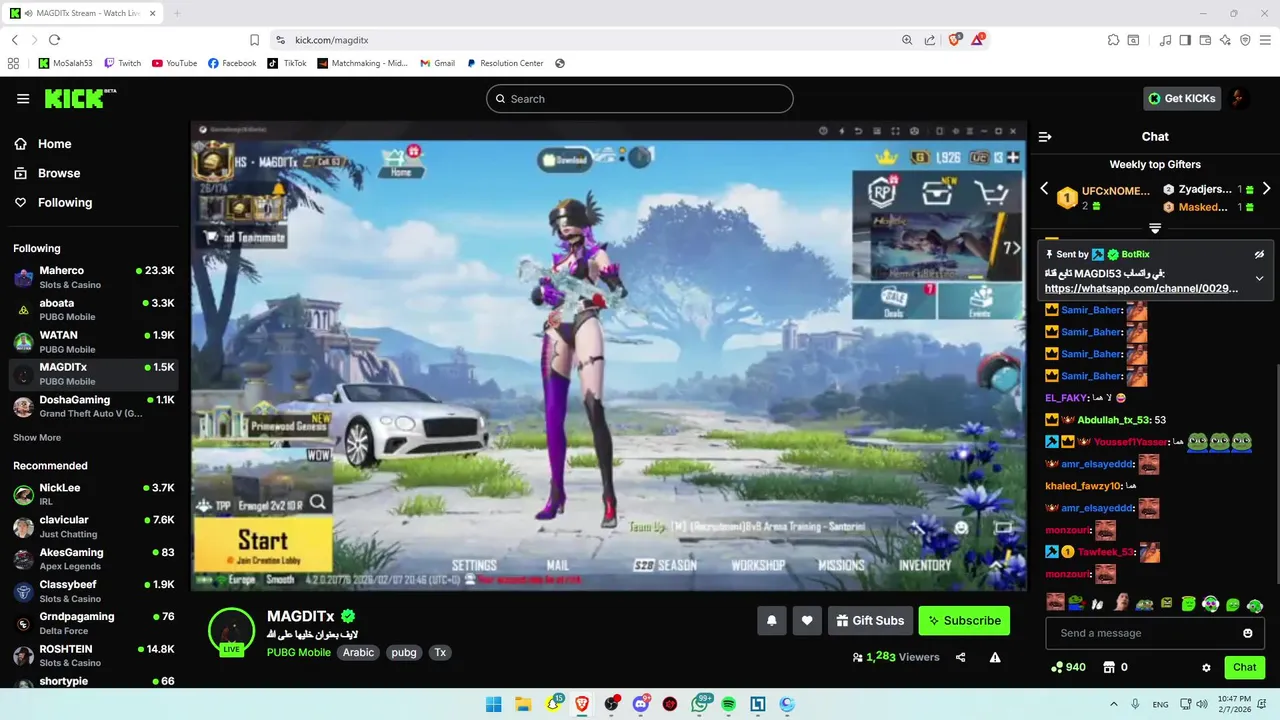Open YouTube bookmark
Screen dimensions: 1280x720
[x=174, y=63]
